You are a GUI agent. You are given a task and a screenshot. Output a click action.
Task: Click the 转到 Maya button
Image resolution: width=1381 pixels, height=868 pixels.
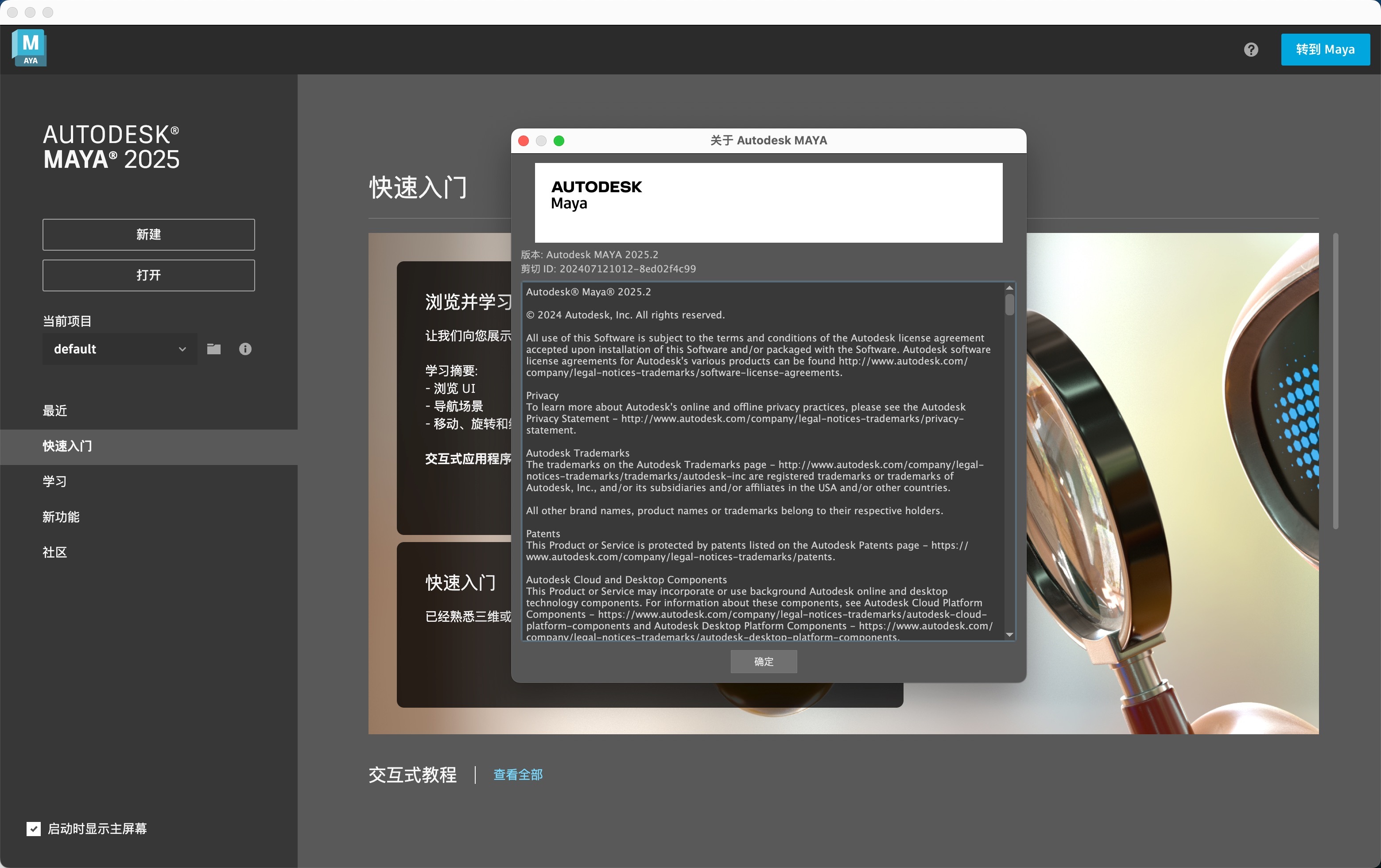point(1325,50)
